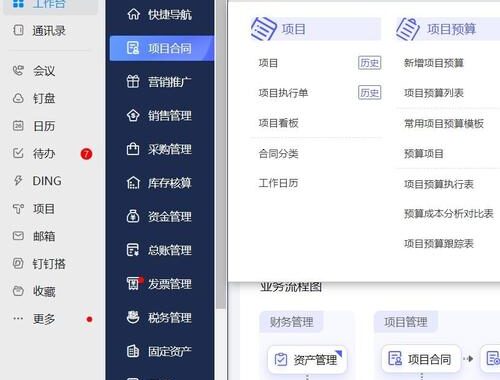
Task: Click the 税务管理 icon
Action: click(x=133, y=317)
